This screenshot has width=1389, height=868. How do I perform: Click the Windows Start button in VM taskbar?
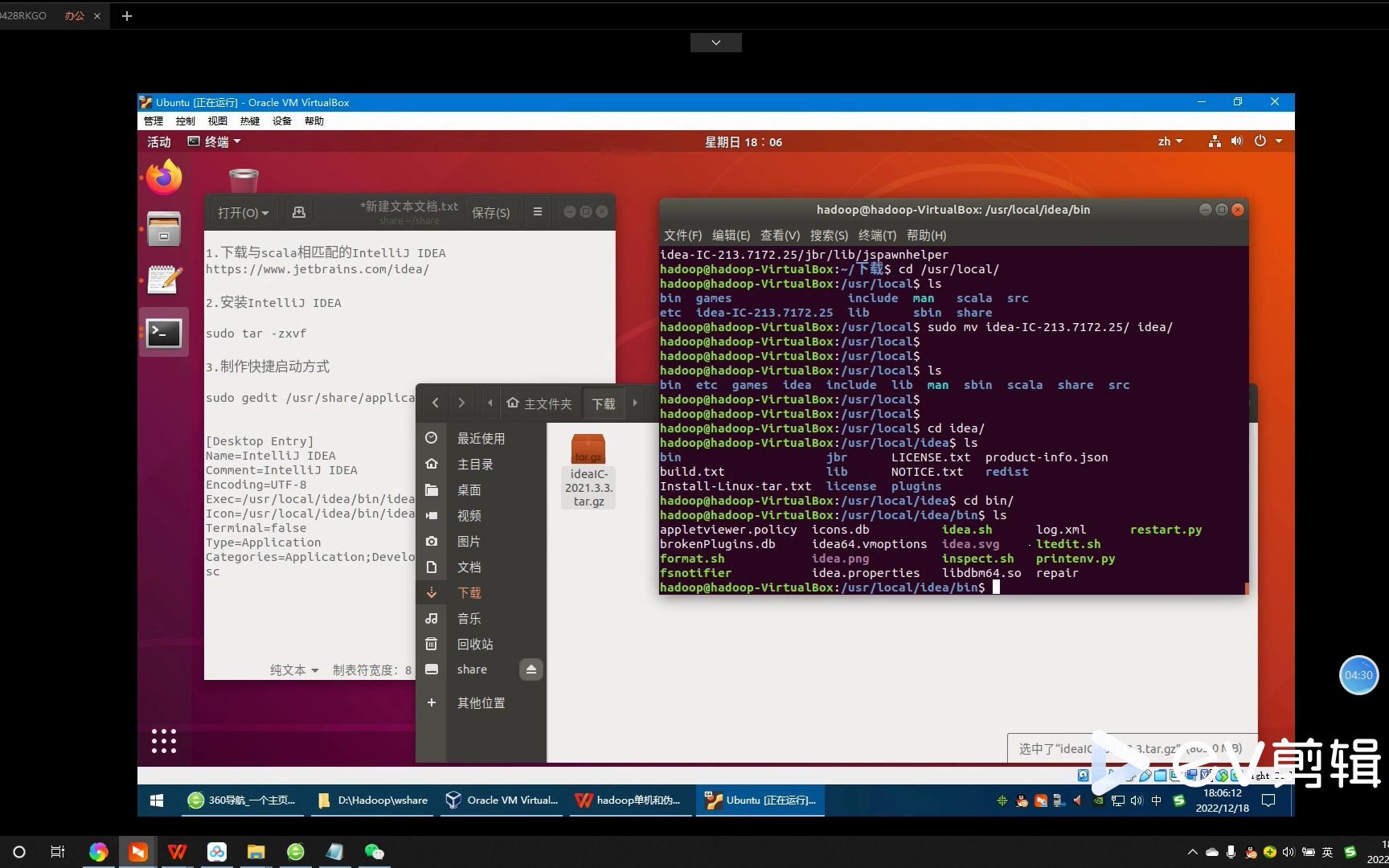157,800
